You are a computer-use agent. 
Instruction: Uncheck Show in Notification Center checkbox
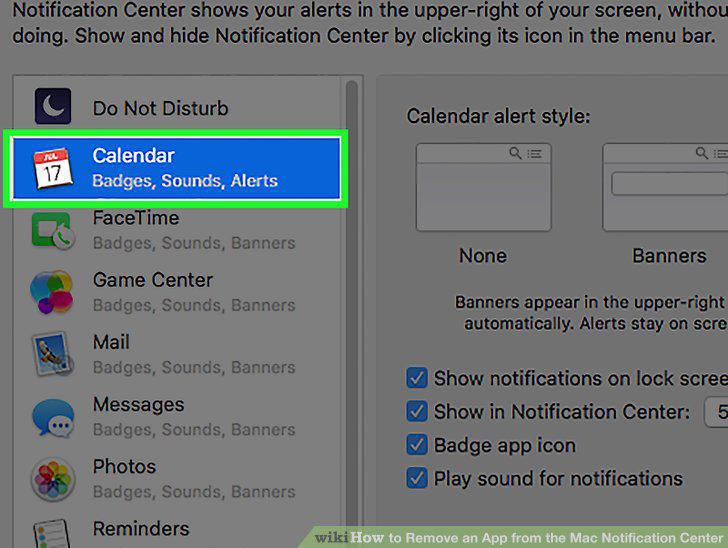(417, 411)
